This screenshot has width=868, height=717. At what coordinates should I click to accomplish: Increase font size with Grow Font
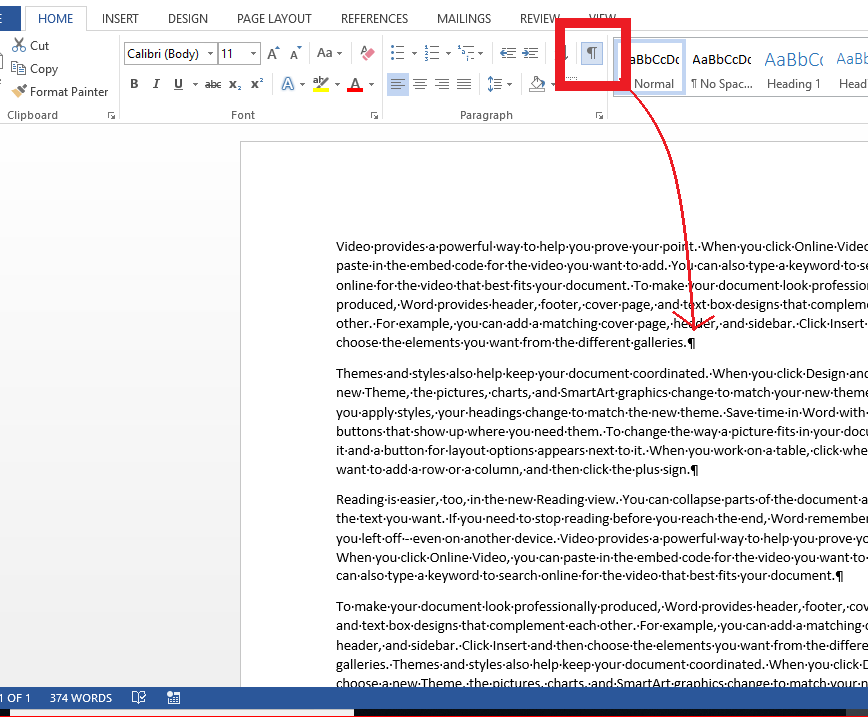[x=273, y=53]
